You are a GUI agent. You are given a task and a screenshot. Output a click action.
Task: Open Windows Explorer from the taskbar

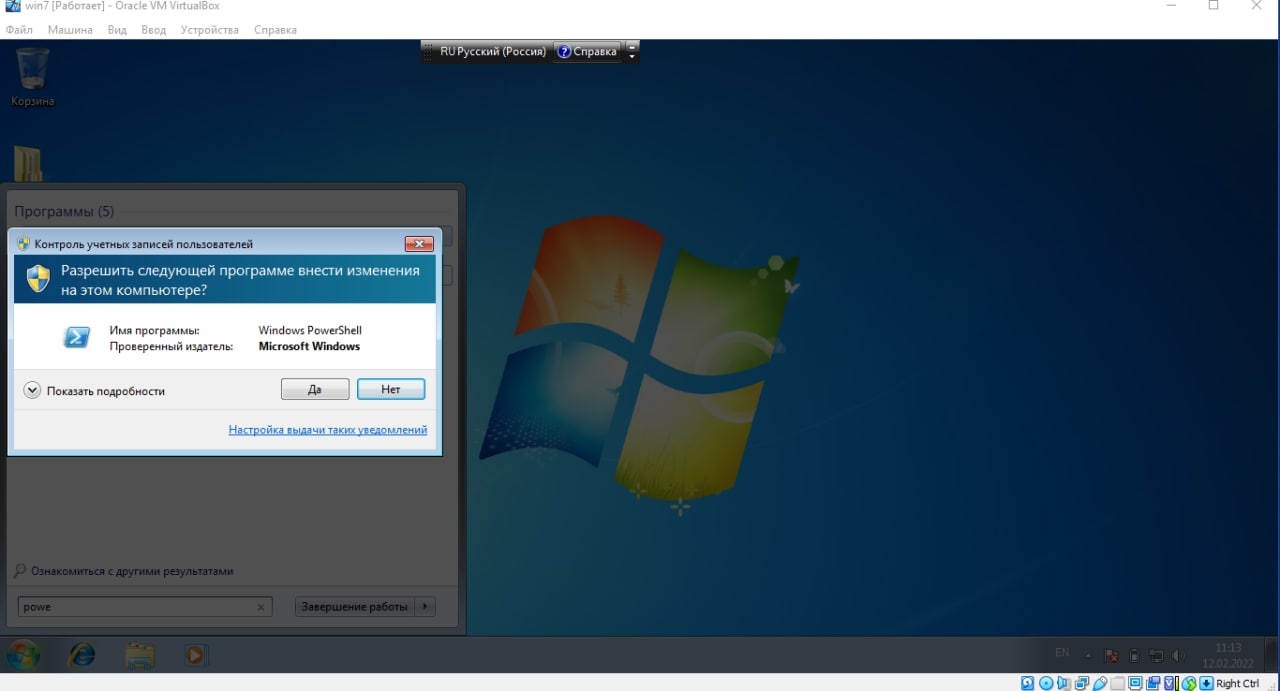coord(140,655)
